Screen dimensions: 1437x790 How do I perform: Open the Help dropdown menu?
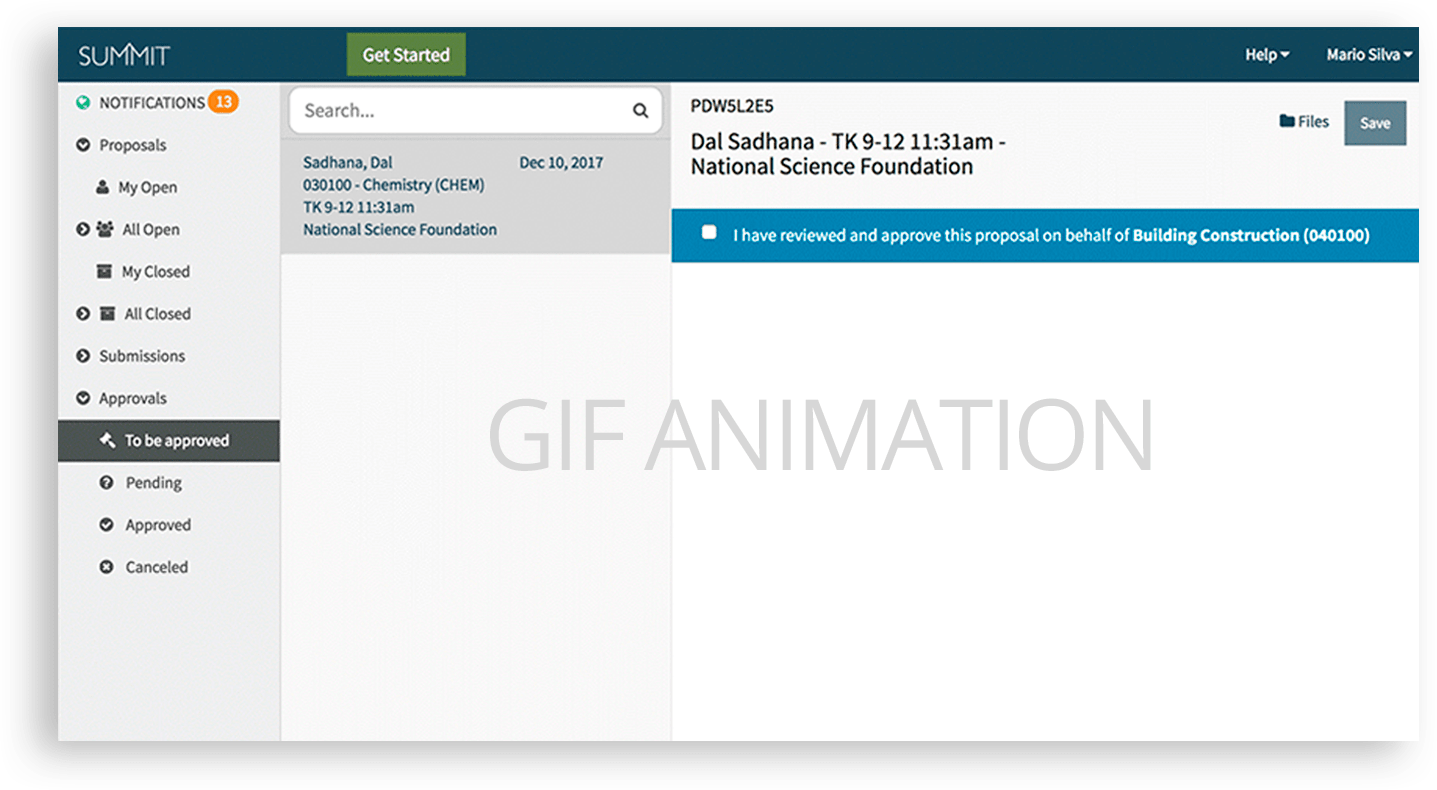pos(1266,55)
